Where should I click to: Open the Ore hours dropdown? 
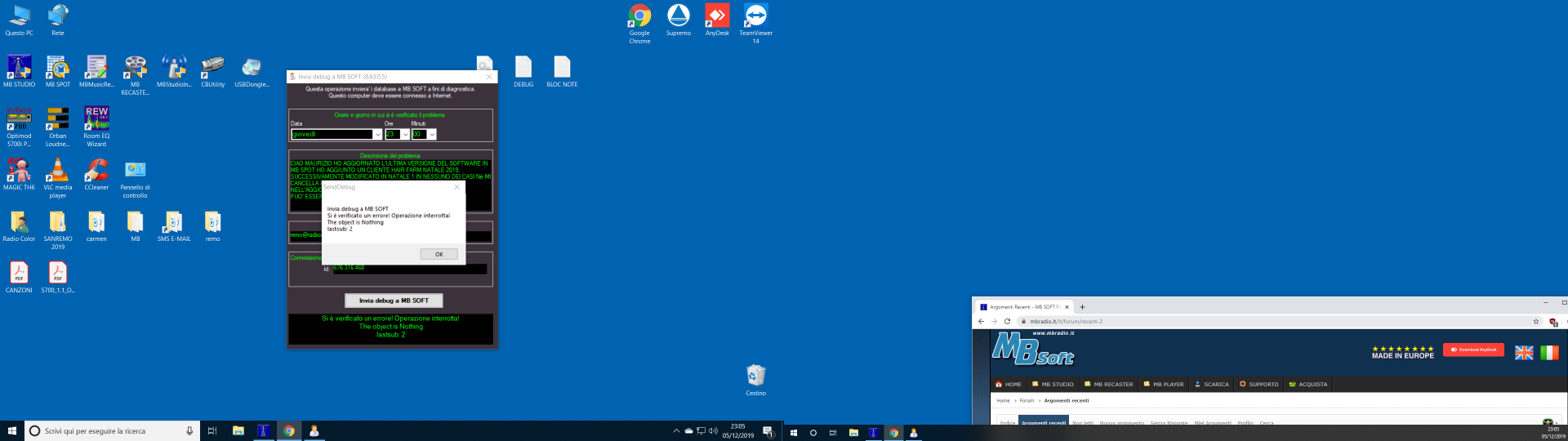(x=405, y=135)
